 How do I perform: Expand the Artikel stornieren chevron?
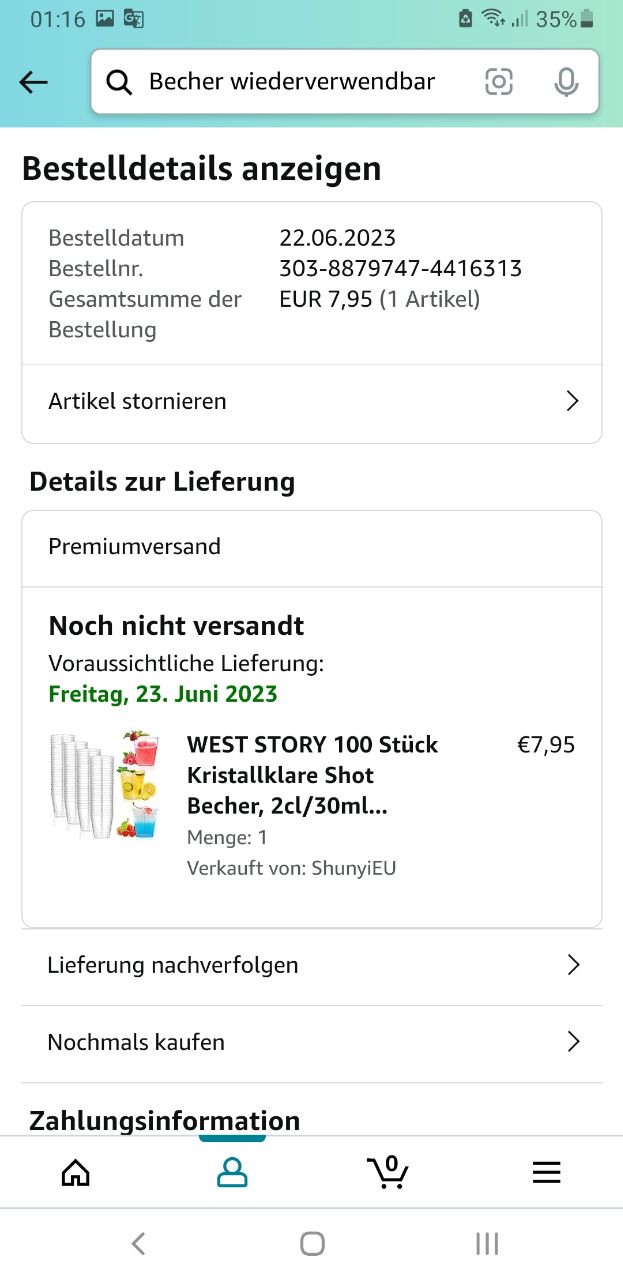(573, 401)
